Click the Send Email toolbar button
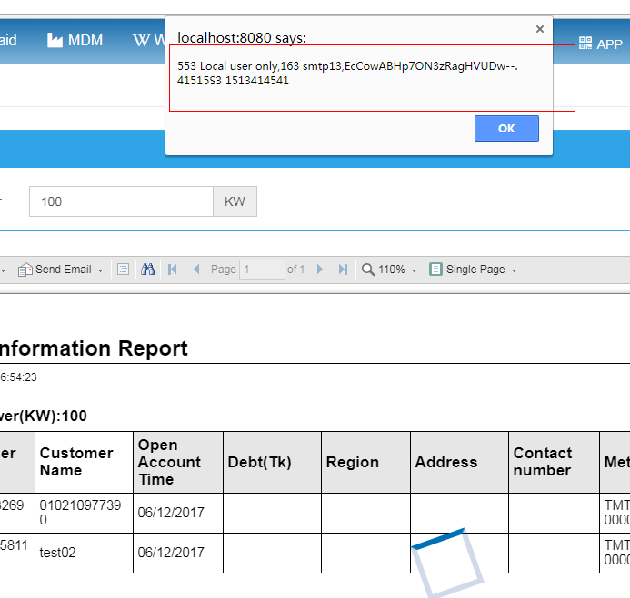This screenshot has height=598, width=630. pyautogui.click(x=55, y=269)
